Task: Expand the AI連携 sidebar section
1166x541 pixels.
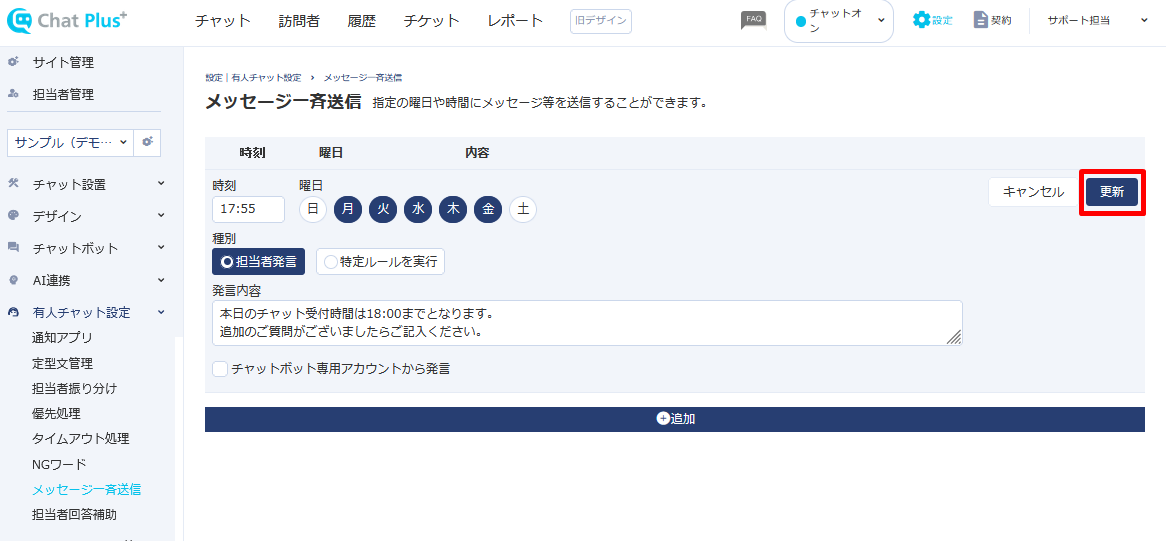Action: coord(161,280)
